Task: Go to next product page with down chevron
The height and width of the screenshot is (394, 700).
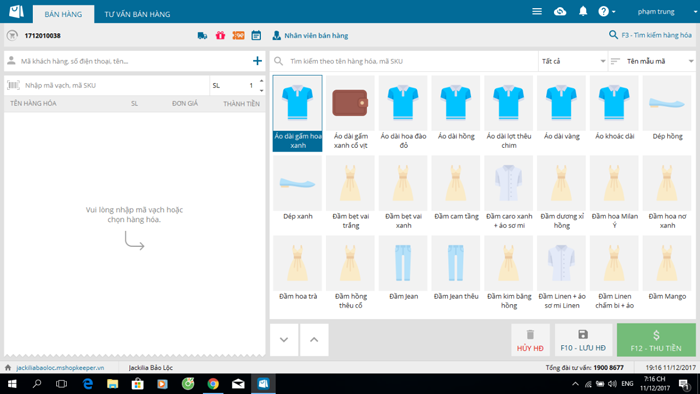Action: (284, 340)
